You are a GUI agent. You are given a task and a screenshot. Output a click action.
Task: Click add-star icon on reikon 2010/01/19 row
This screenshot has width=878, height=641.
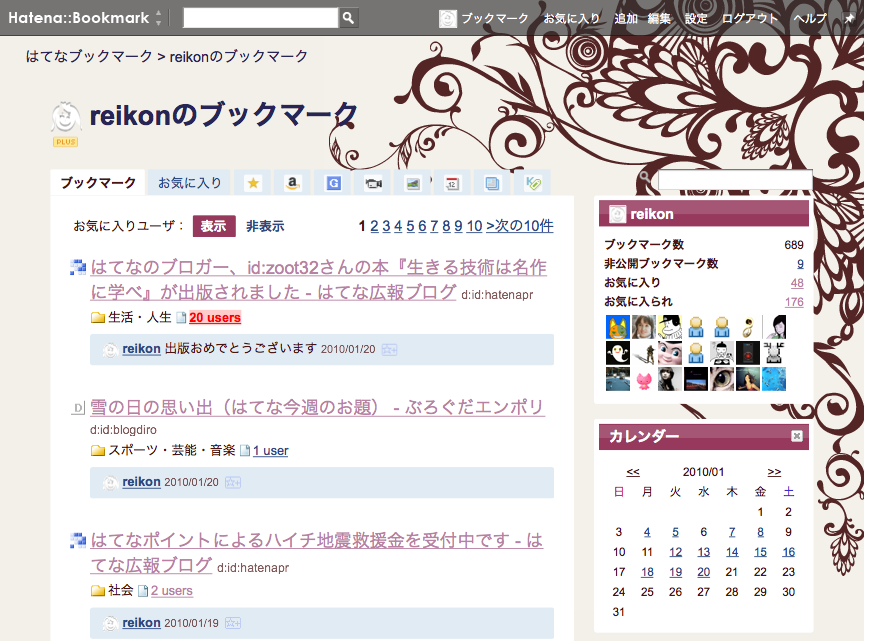tap(232, 623)
